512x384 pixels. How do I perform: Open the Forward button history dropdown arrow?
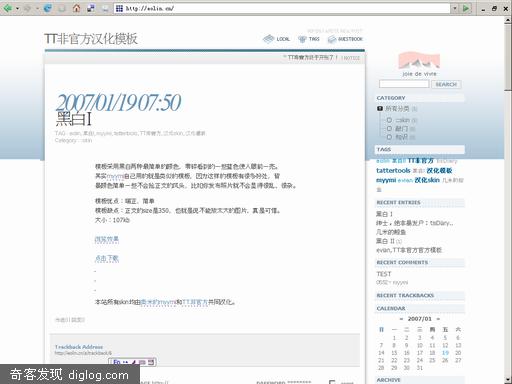pos(37,8)
